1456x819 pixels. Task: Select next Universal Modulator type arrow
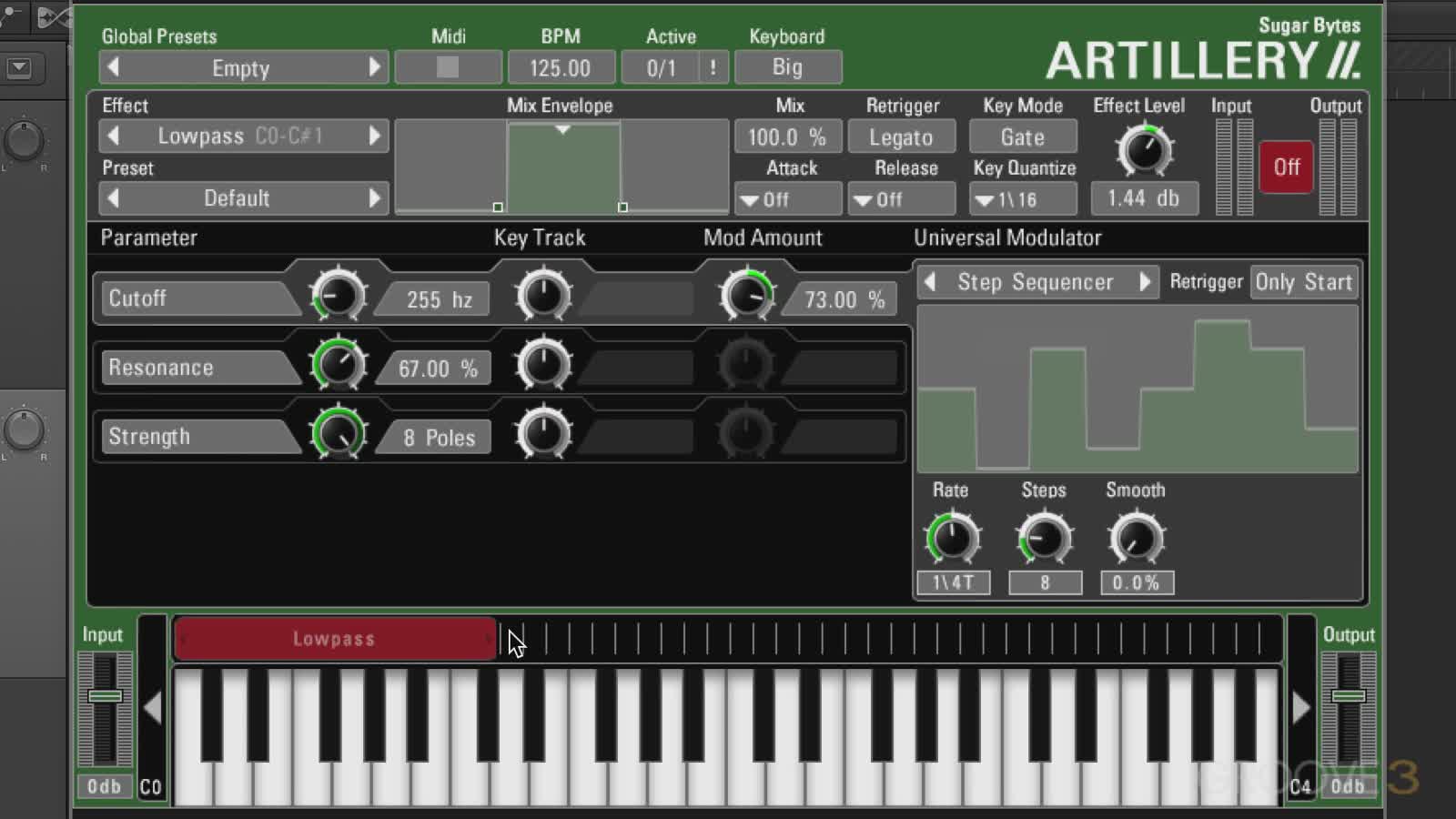(1145, 282)
